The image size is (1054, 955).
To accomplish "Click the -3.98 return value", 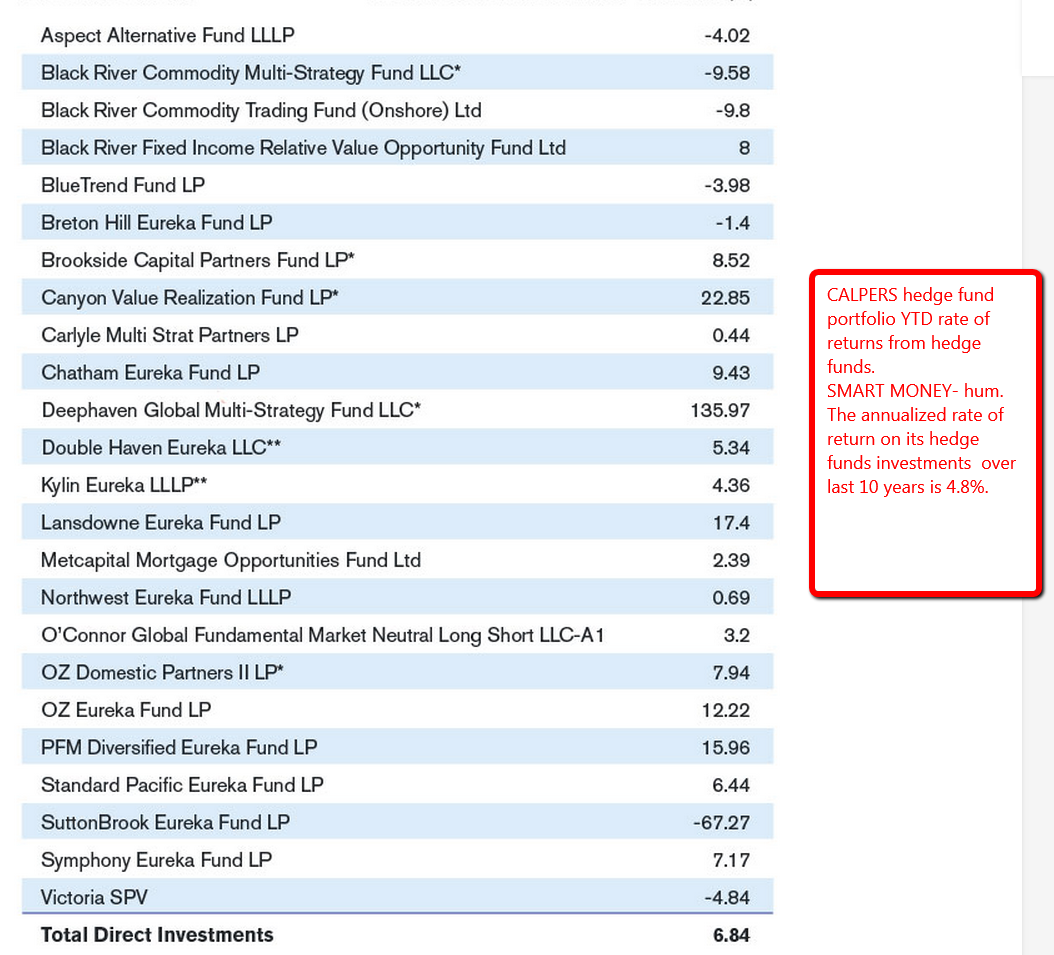I will pyautogui.click(x=727, y=185).
